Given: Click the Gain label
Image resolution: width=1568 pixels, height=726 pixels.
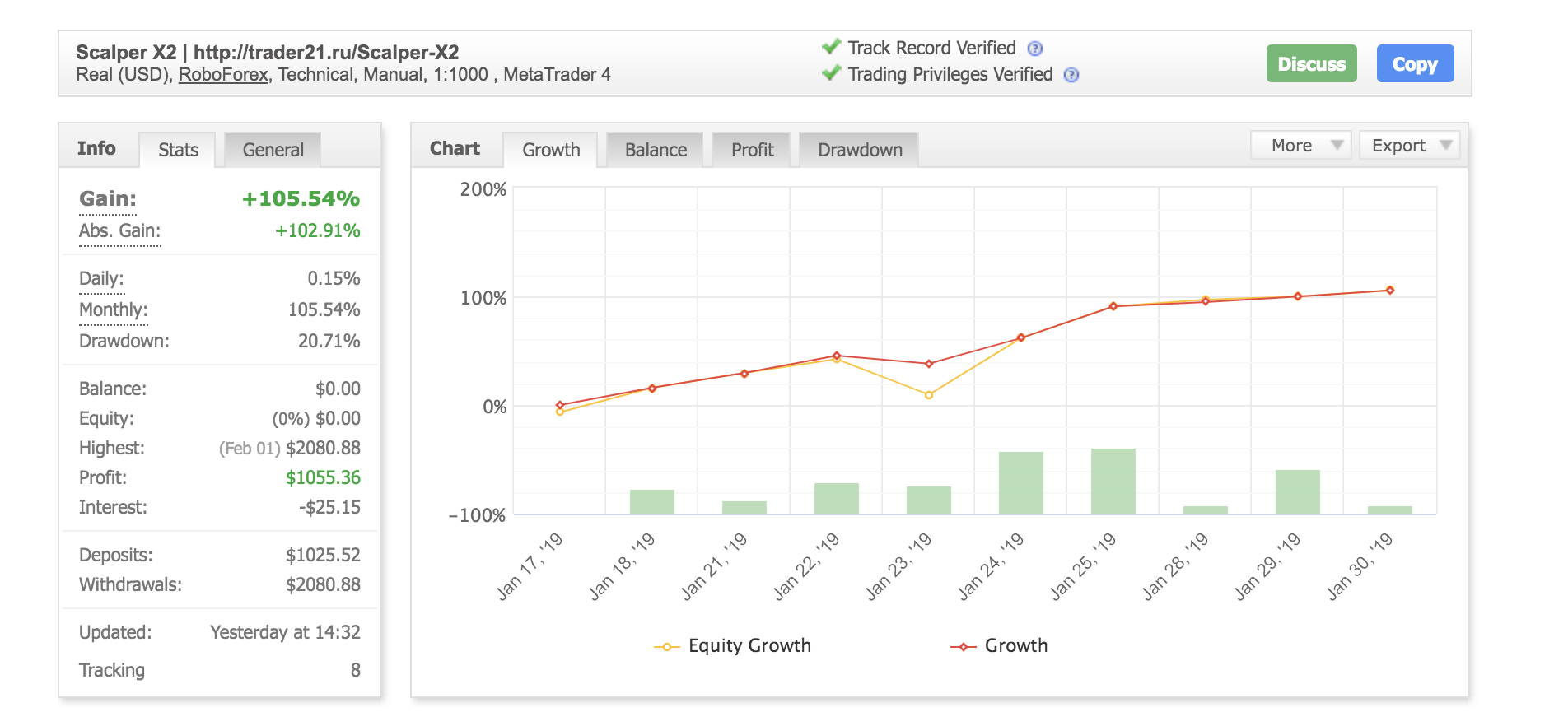Looking at the screenshot, I should tap(108, 198).
